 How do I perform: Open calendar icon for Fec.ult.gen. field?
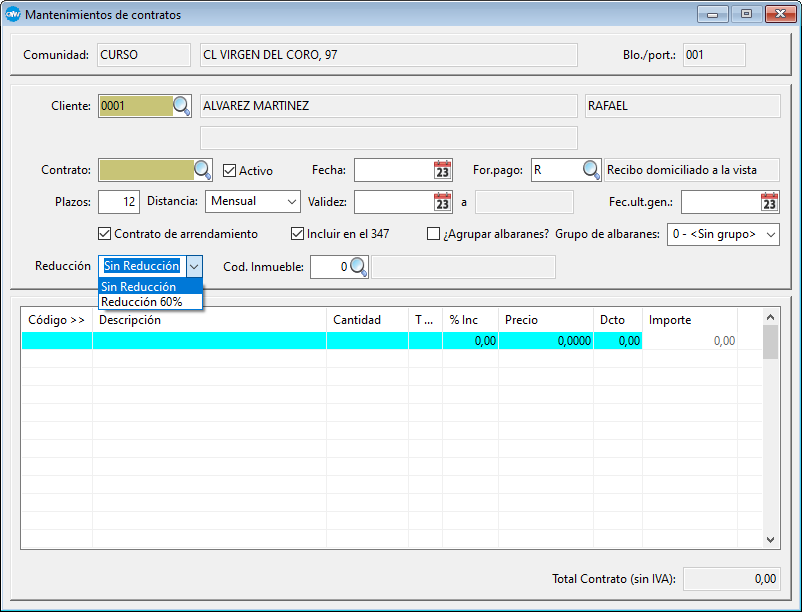(769, 202)
